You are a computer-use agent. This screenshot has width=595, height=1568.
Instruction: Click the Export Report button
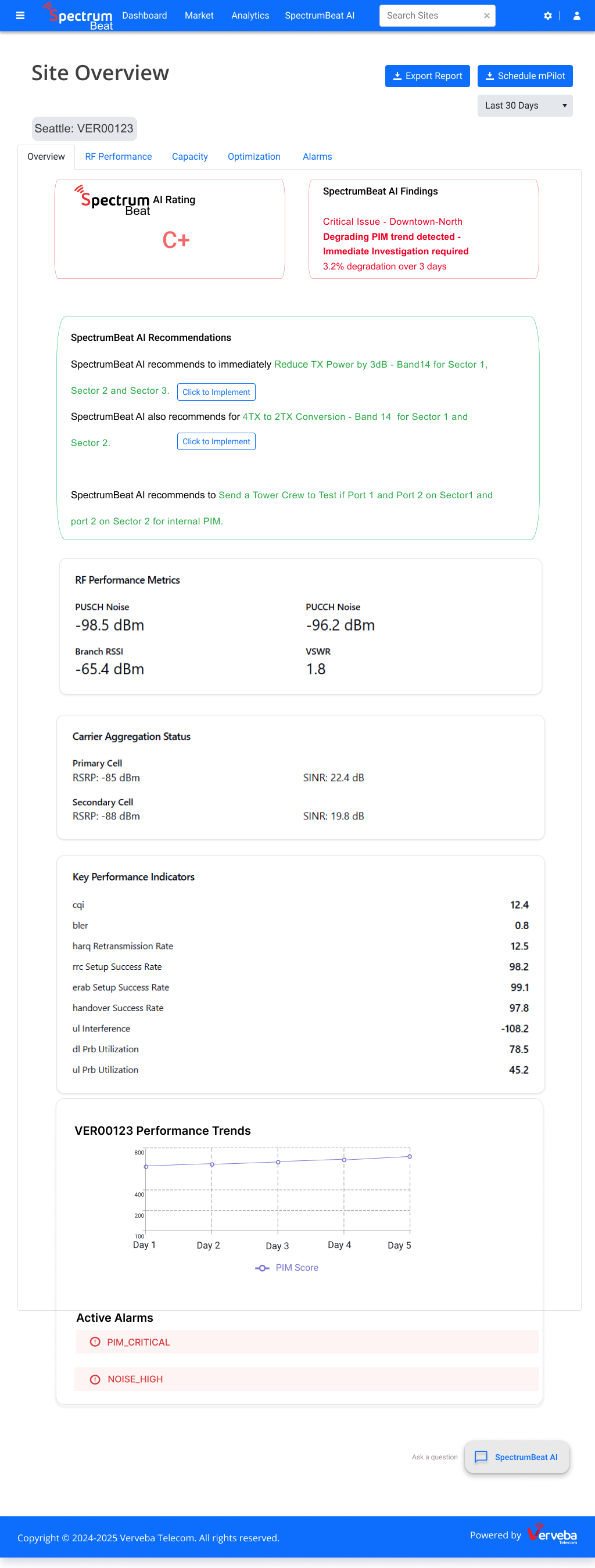click(x=427, y=76)
